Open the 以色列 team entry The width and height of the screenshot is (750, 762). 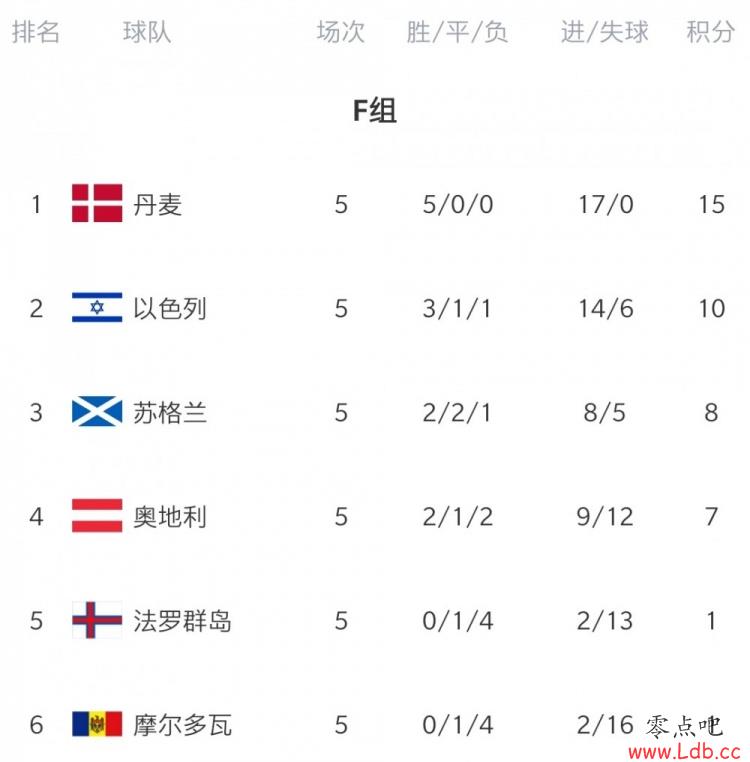pyautogui.click(x=170, y=309)
